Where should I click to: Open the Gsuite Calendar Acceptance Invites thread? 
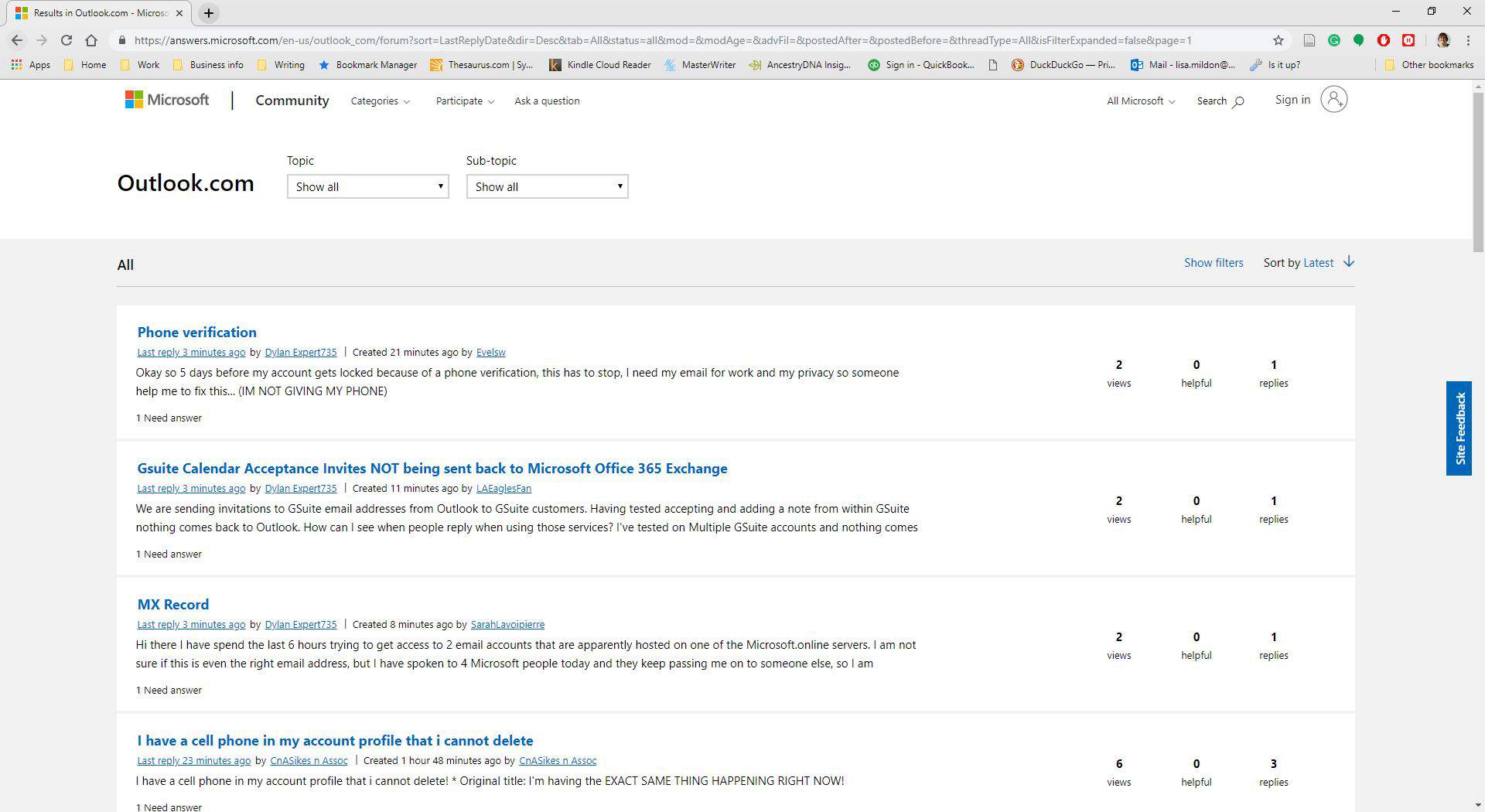(432, 469)
